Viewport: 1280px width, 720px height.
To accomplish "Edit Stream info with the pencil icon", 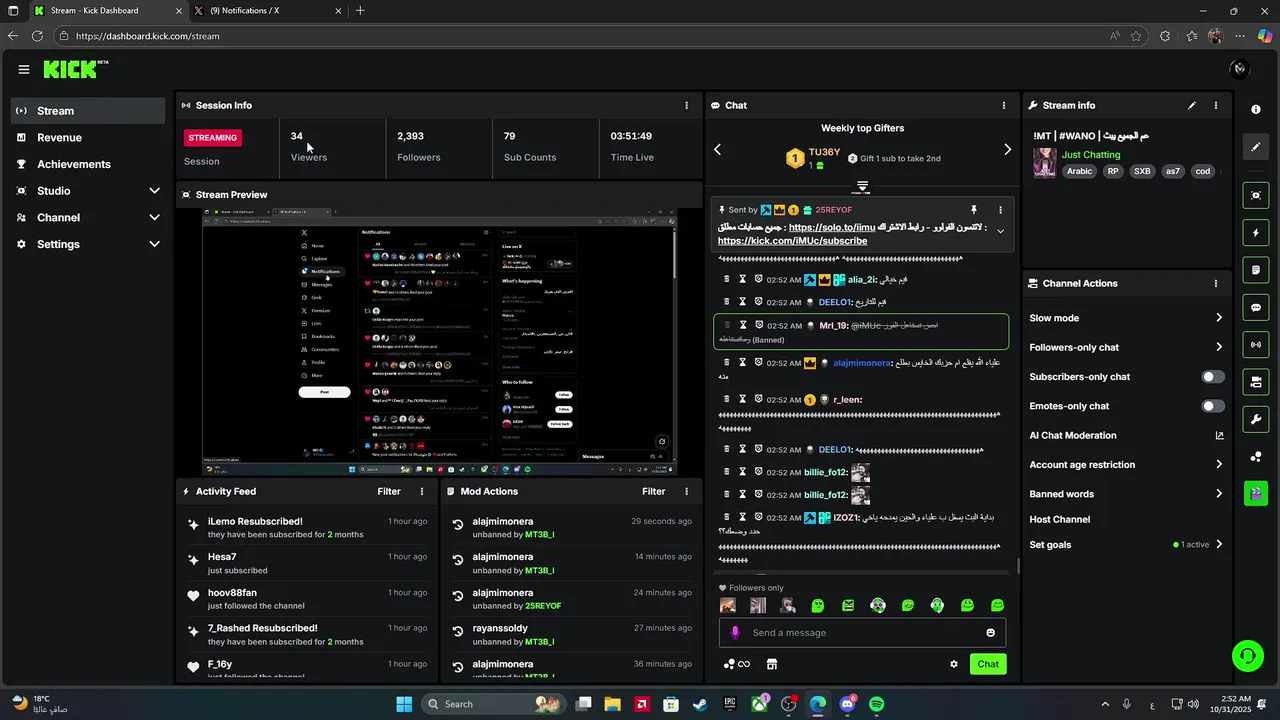I will (x=1191, y=105).
